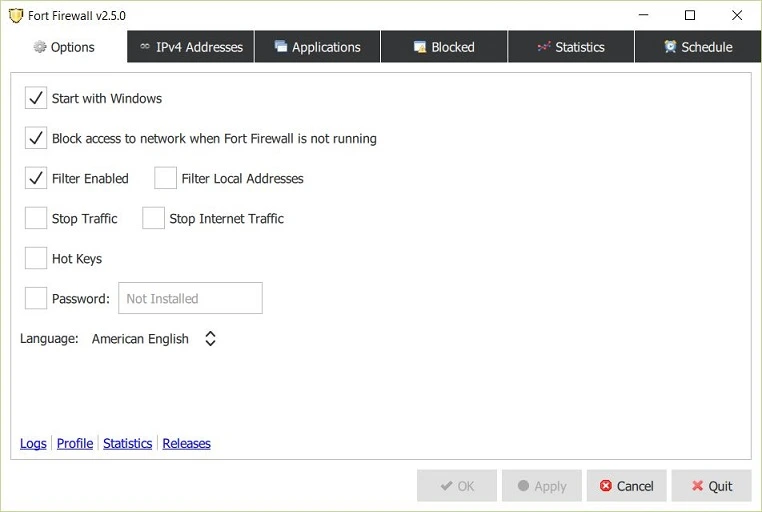Screen dimensions: 762x512
Task: Toggle Block access to network checkbox
Action: click(x=36, y=138)
